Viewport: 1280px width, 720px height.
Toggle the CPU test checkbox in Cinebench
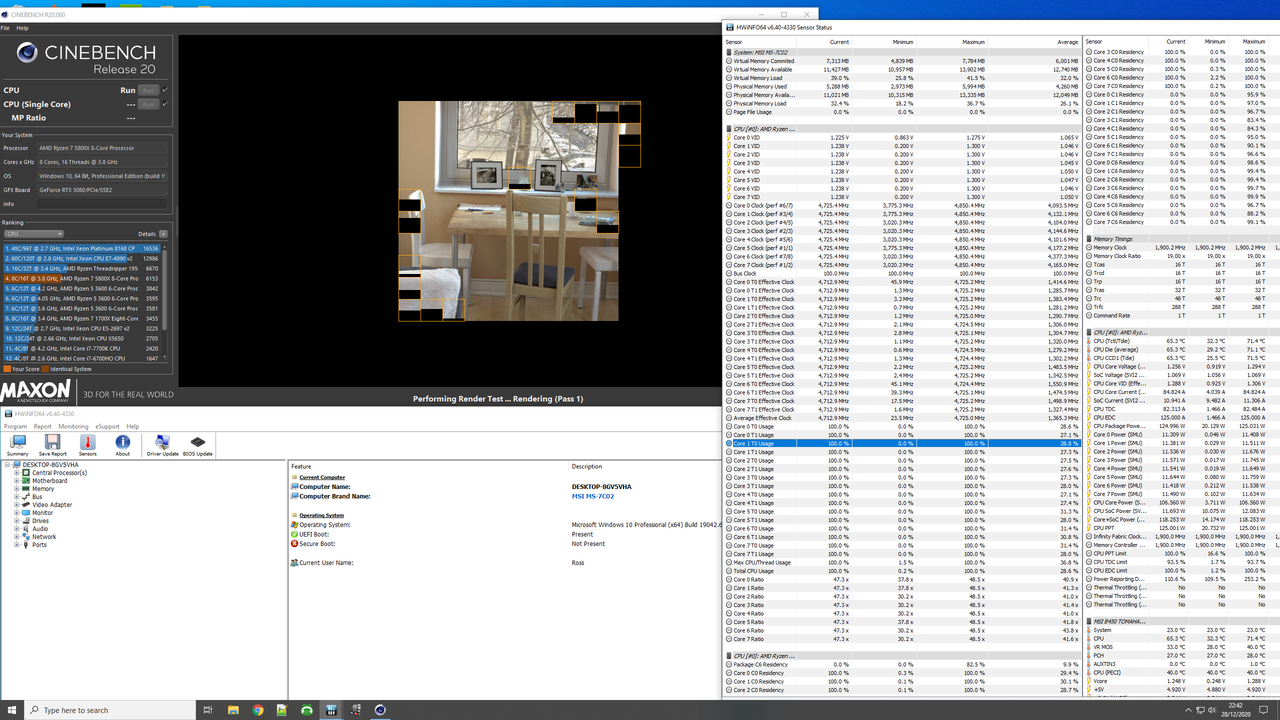(165, 90)
